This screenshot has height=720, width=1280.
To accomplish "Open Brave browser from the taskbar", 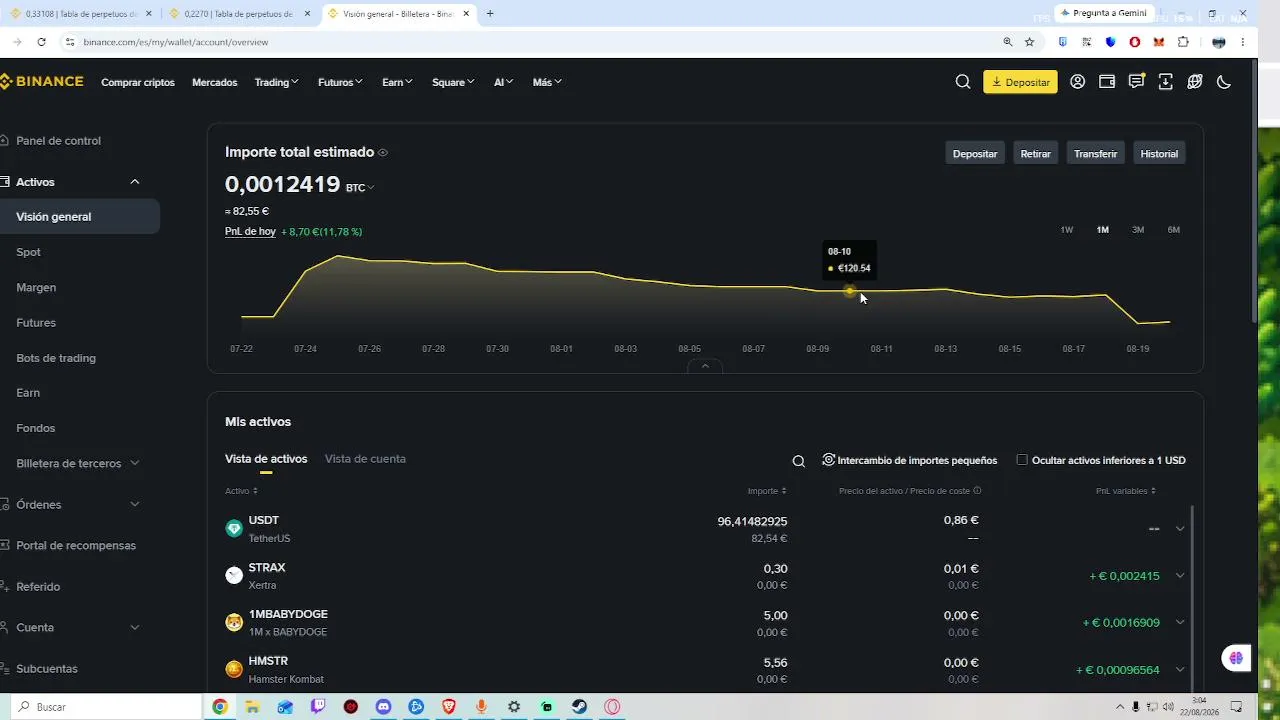I will pyautogui.click(x=449, y=707).
